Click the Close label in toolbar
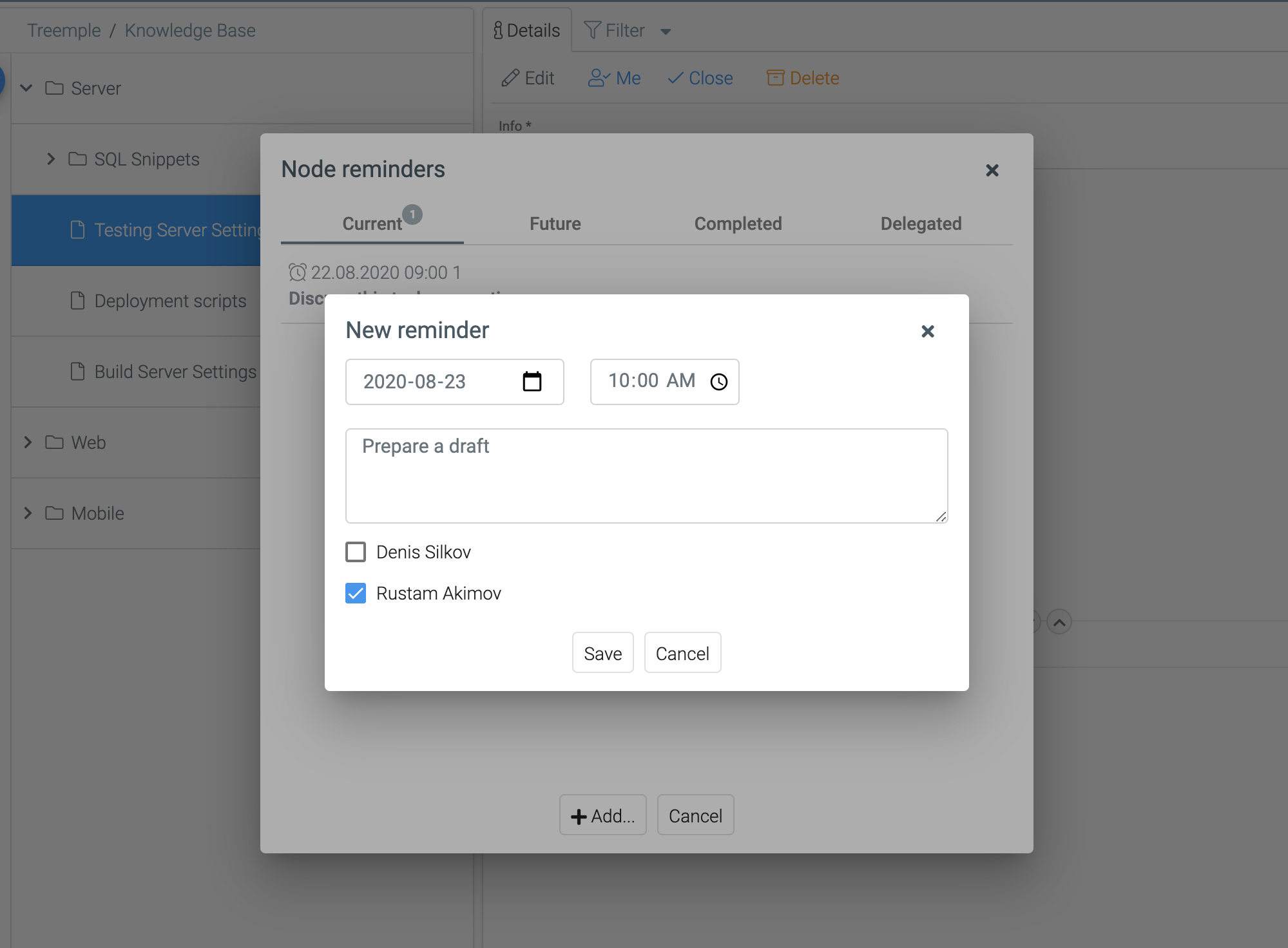 (x=711, y=78)
